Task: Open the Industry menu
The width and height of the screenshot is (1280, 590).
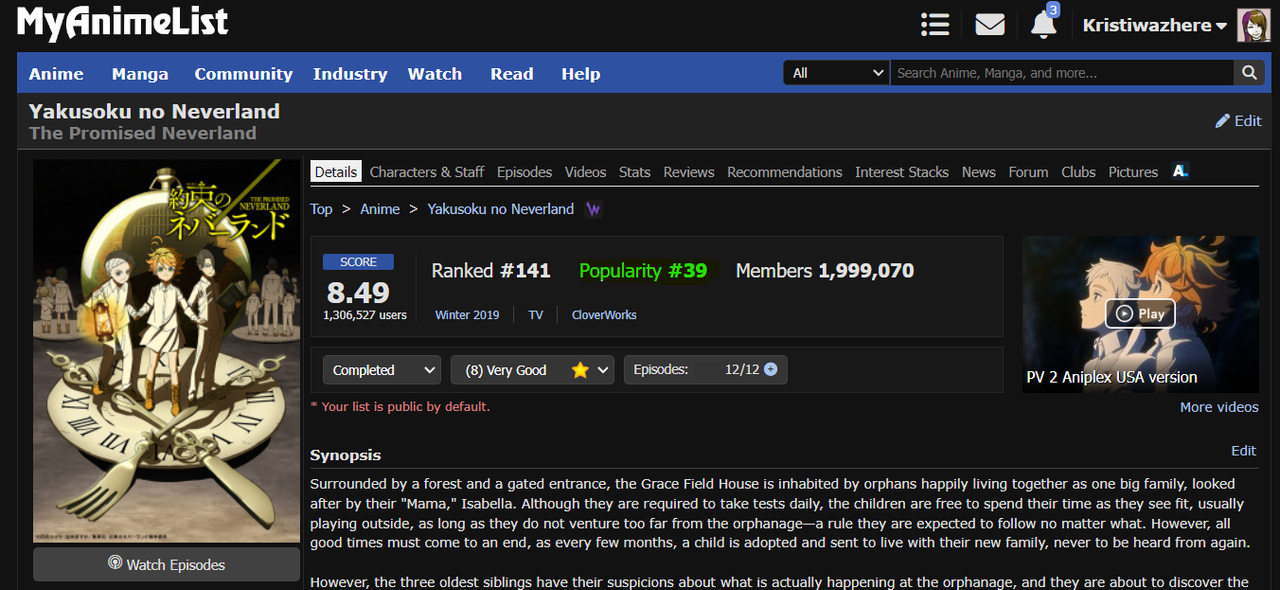Action: pyautogui.click(x=350, y=74)
